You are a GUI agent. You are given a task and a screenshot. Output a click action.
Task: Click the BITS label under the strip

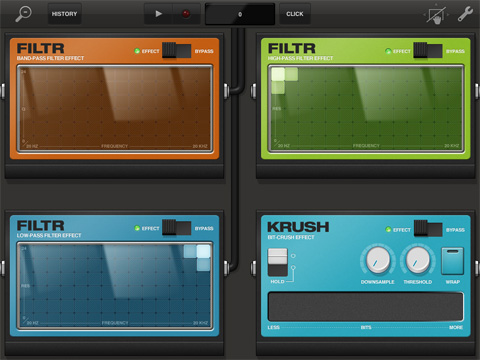(x=366, y=327)
